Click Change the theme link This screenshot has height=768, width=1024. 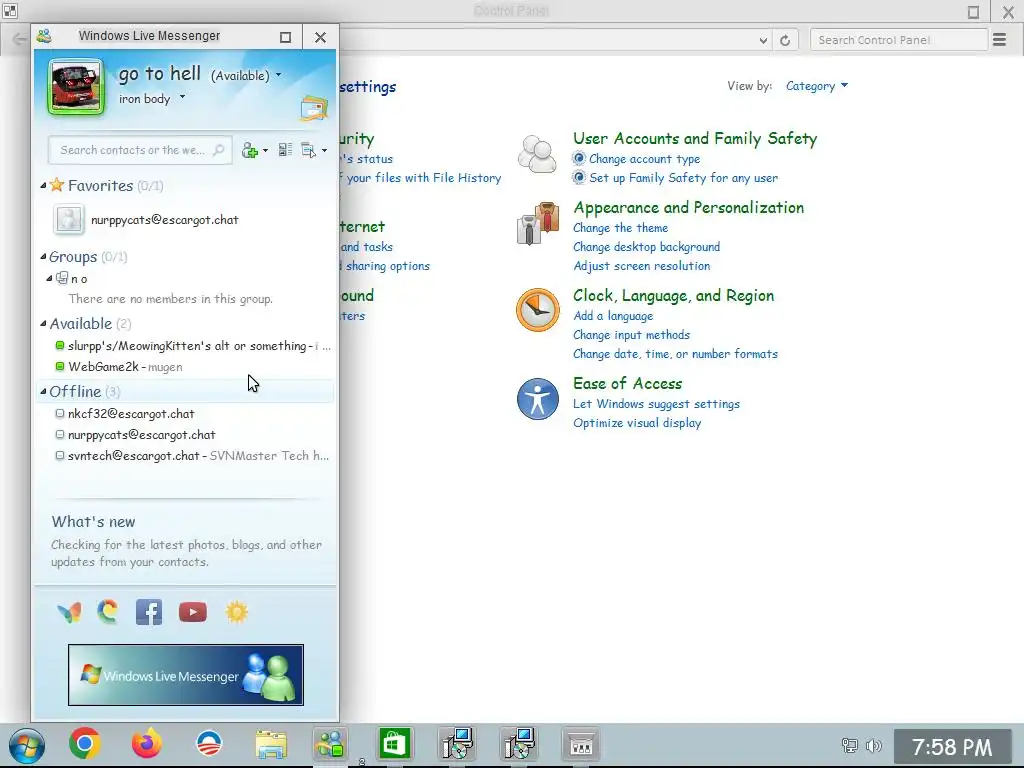coord(620,228)
